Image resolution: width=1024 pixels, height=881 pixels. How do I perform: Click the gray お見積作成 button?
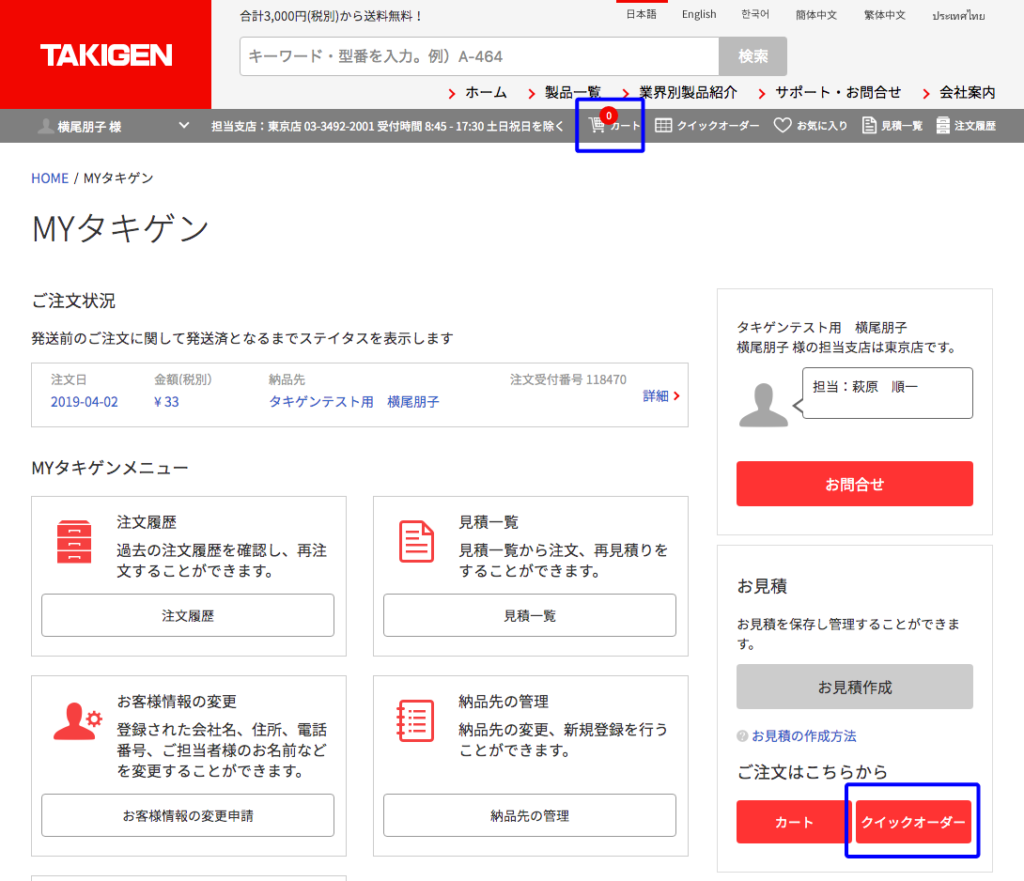pyautogui.click(x=854, y=687)
